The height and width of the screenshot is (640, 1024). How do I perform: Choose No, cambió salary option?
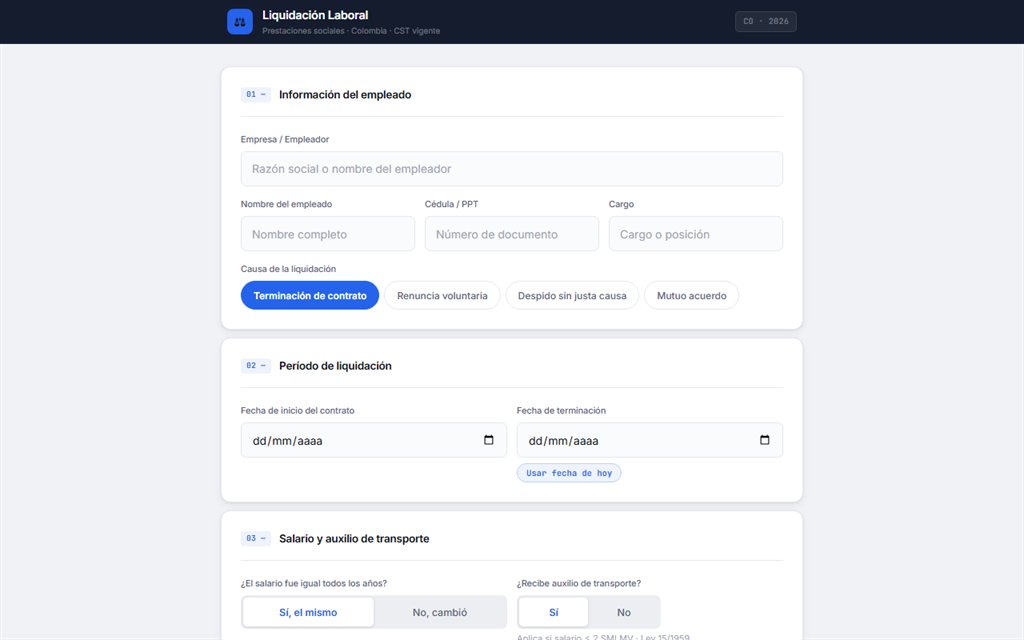click(440, 613)
